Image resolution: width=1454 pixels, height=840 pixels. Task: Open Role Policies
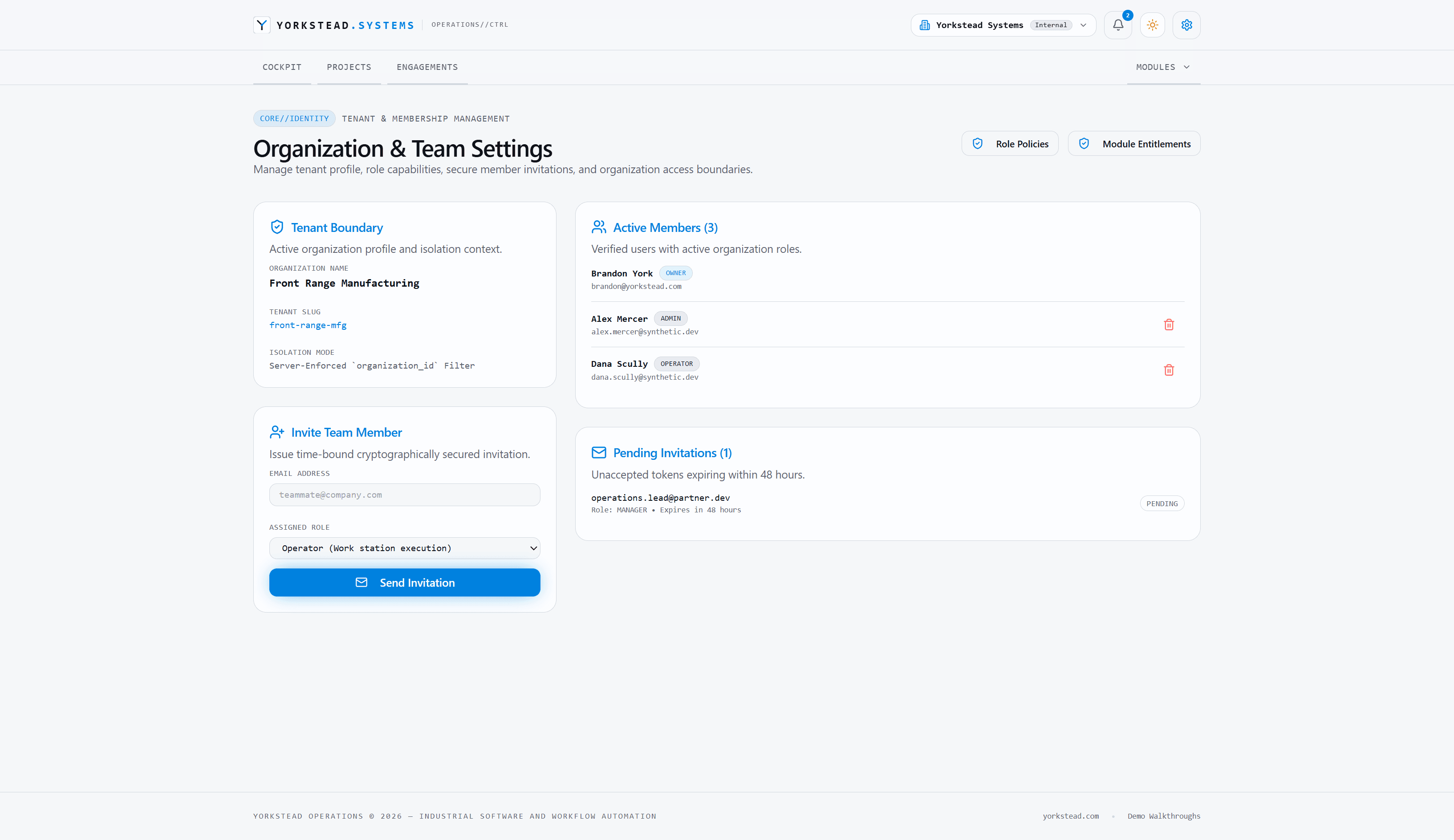point(1010,144)
